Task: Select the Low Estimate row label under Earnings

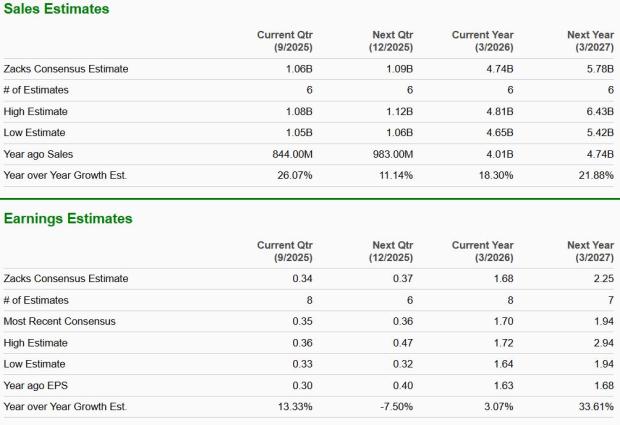Action: [35, 363]
